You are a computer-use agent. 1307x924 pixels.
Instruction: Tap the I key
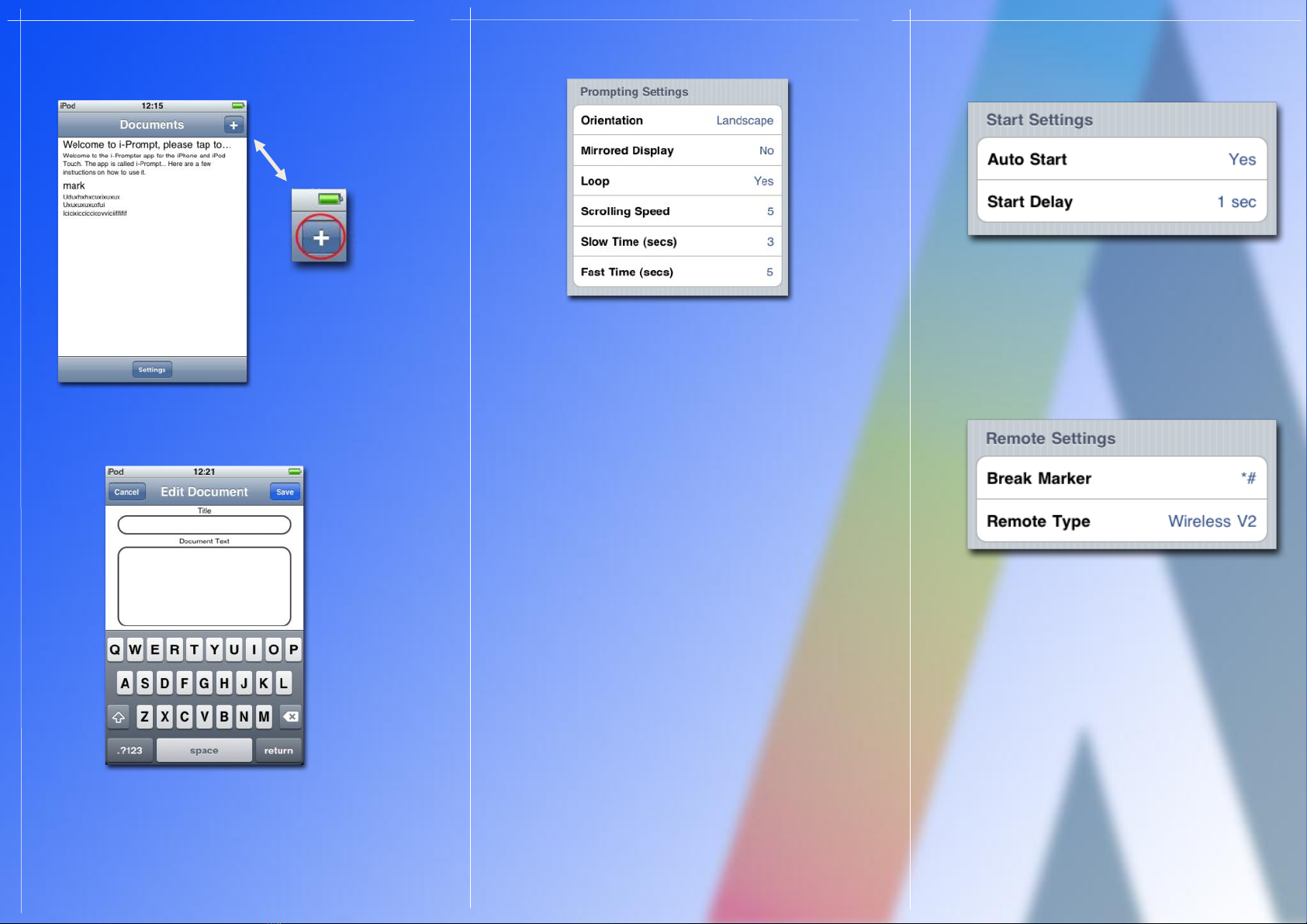click(x=254, y=649)
